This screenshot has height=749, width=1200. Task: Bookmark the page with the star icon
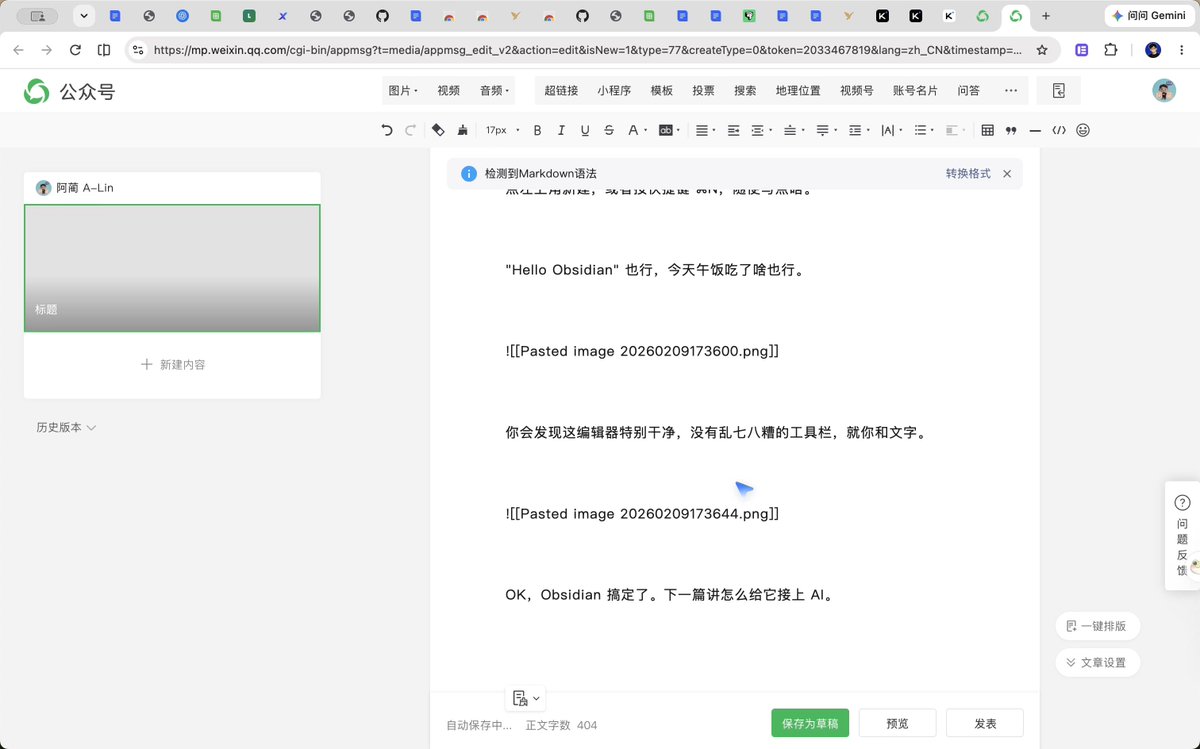pyautogui.click(x=1042, y=50)
